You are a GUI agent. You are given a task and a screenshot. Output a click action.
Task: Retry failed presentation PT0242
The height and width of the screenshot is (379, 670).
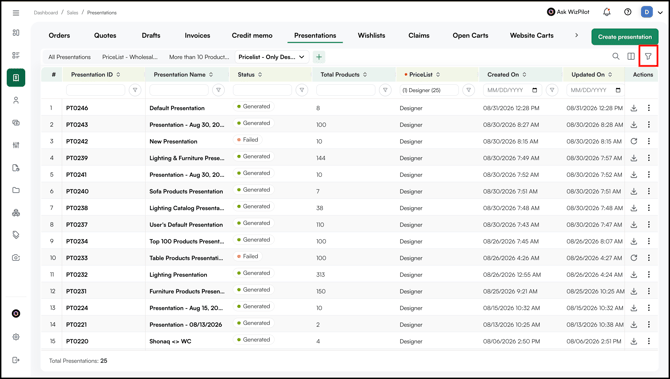point(634,141)
